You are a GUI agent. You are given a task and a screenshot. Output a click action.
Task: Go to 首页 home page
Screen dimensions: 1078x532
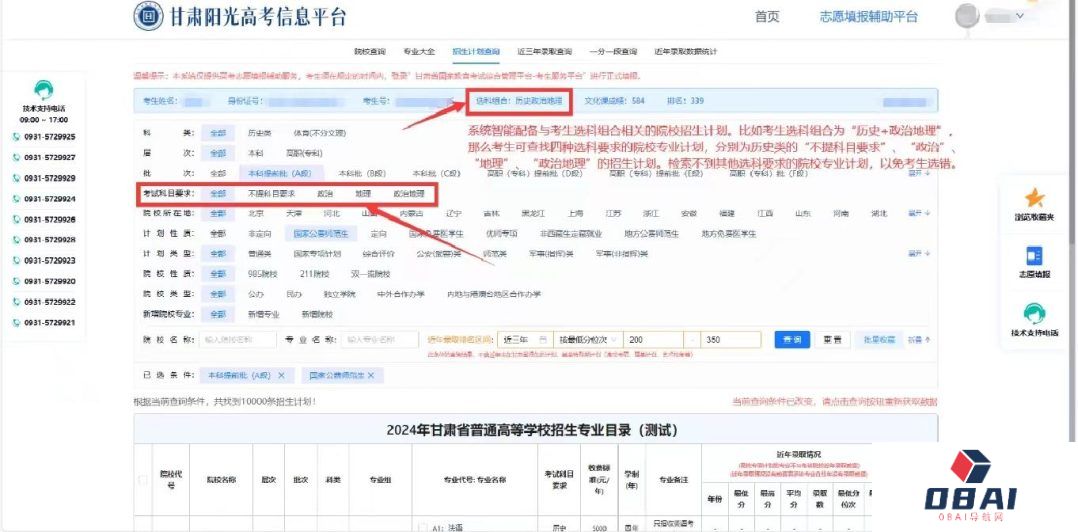767,16
